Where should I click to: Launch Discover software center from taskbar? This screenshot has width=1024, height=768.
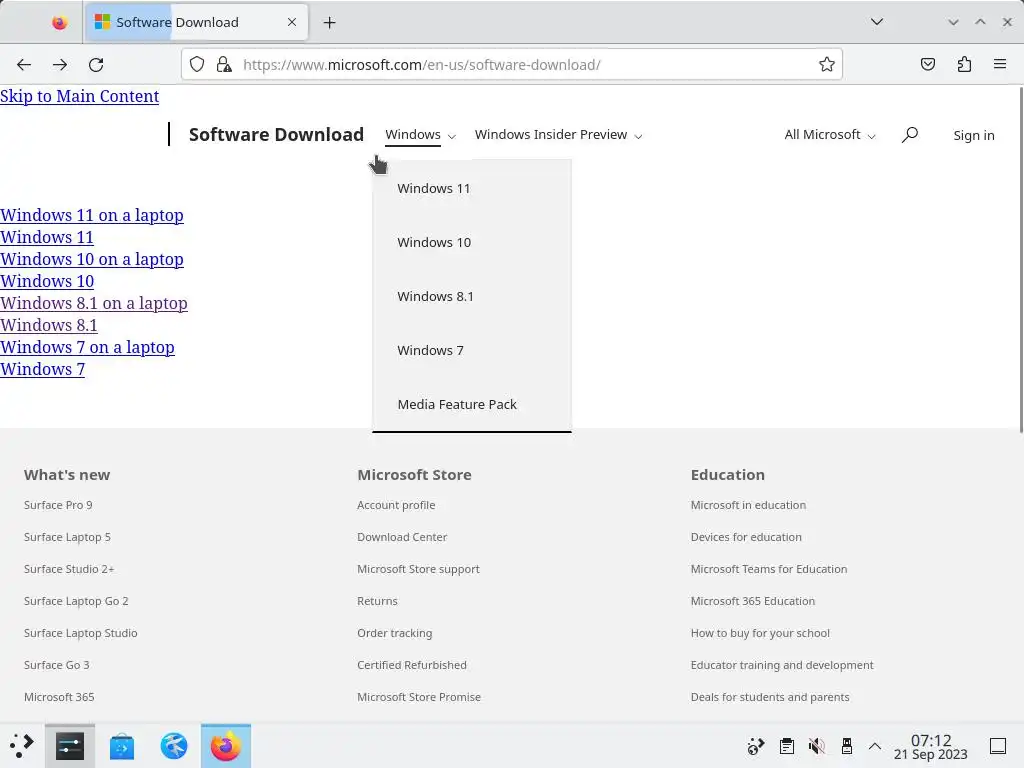coord(121,746)
